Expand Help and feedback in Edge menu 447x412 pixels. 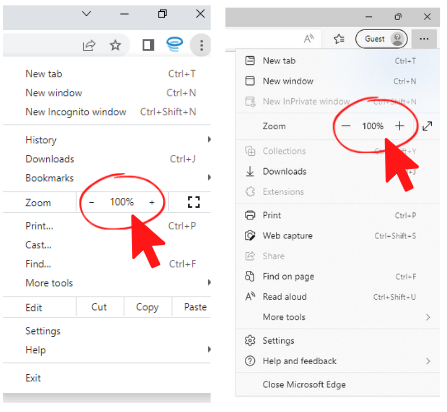point(338,361)
